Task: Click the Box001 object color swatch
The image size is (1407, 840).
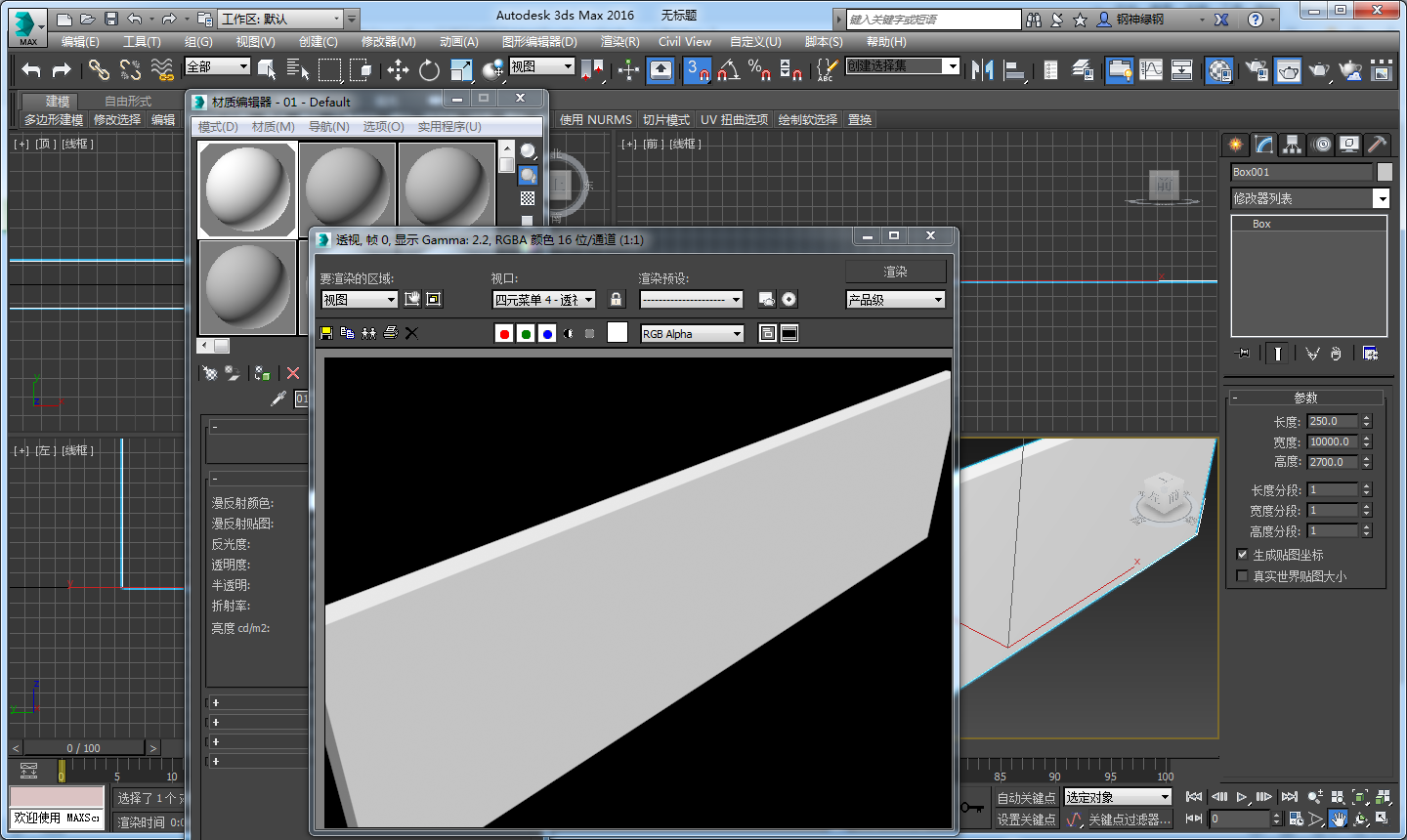Action: coord(1385,172)
